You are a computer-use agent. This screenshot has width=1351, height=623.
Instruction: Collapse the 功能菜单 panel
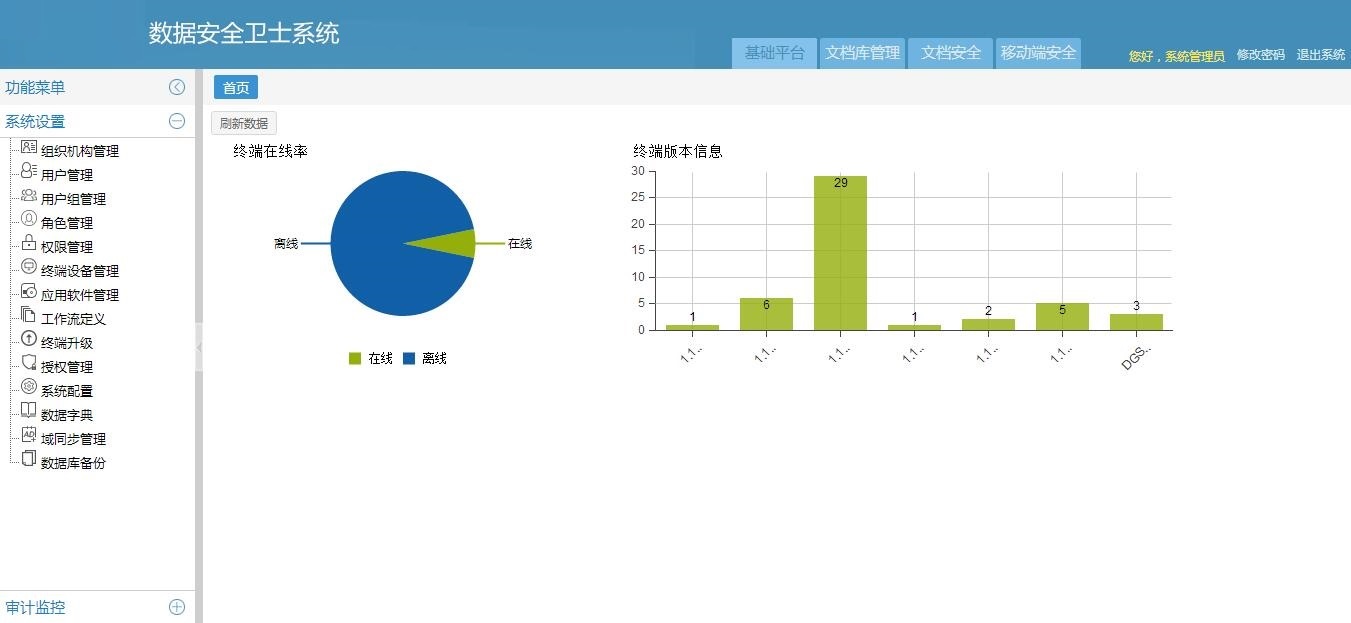(x=178, y=87)
